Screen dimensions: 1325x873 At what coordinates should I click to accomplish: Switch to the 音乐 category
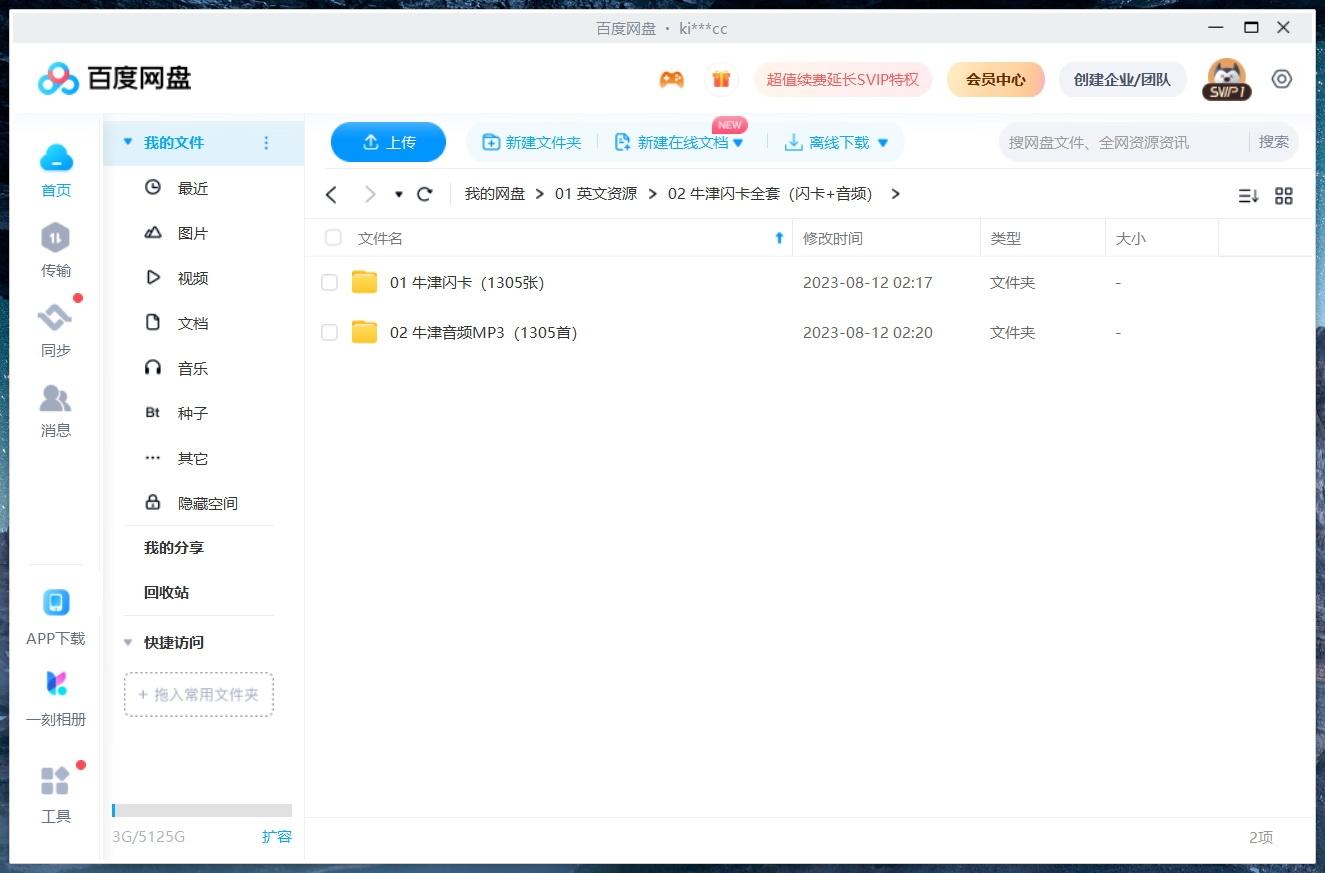click(x=192, y=367)
